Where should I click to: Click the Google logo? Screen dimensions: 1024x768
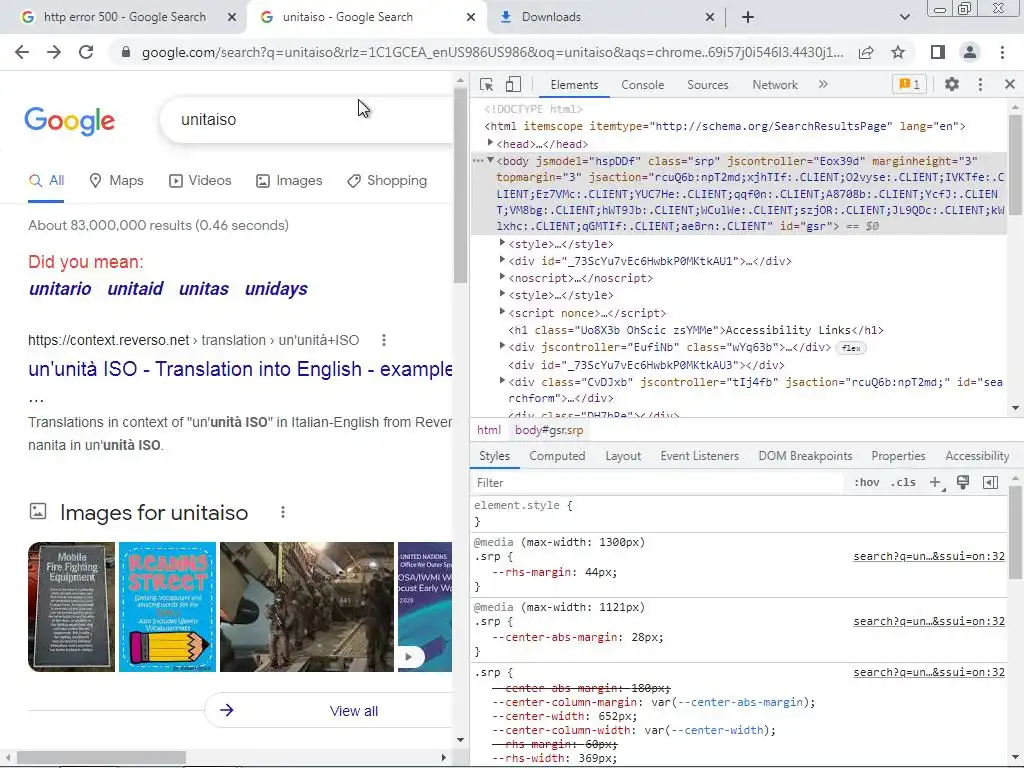tap(70, 121)
